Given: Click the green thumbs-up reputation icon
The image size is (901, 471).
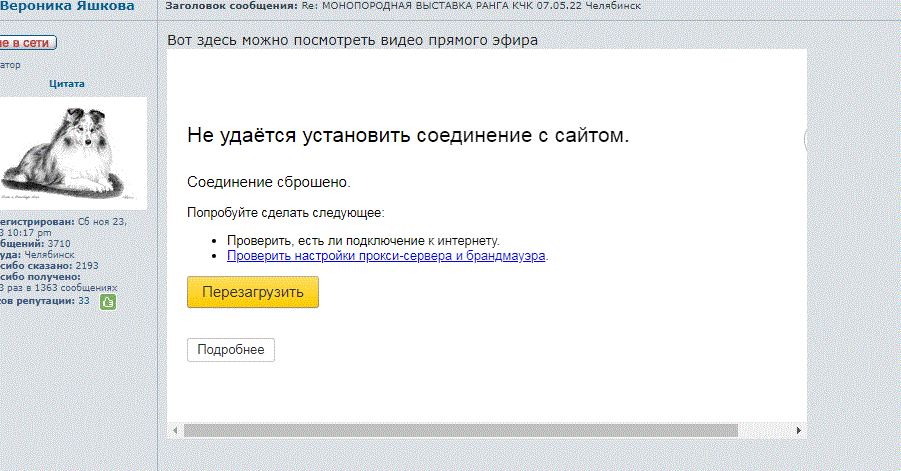Looking at the screenshot, I should [x=108, y=302].
